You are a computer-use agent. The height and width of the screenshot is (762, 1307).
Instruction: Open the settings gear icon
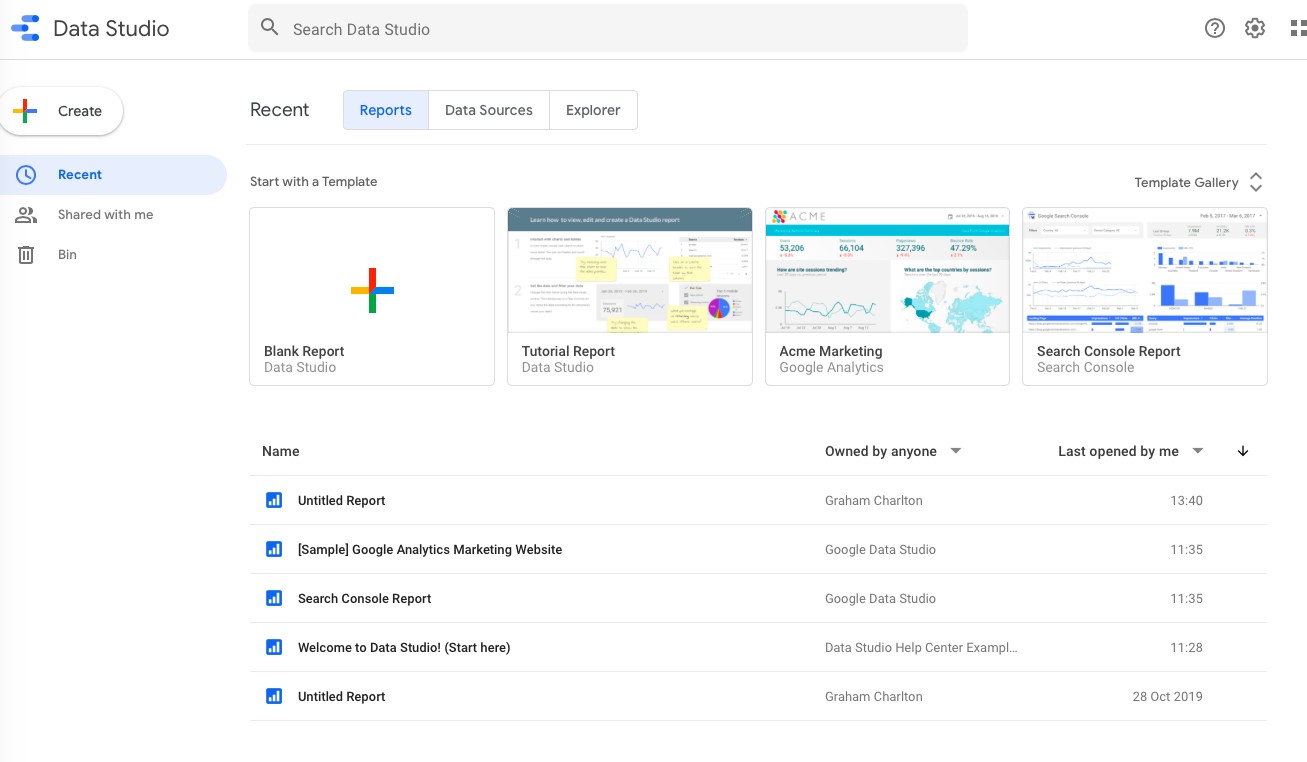(x=1255, y=28)
